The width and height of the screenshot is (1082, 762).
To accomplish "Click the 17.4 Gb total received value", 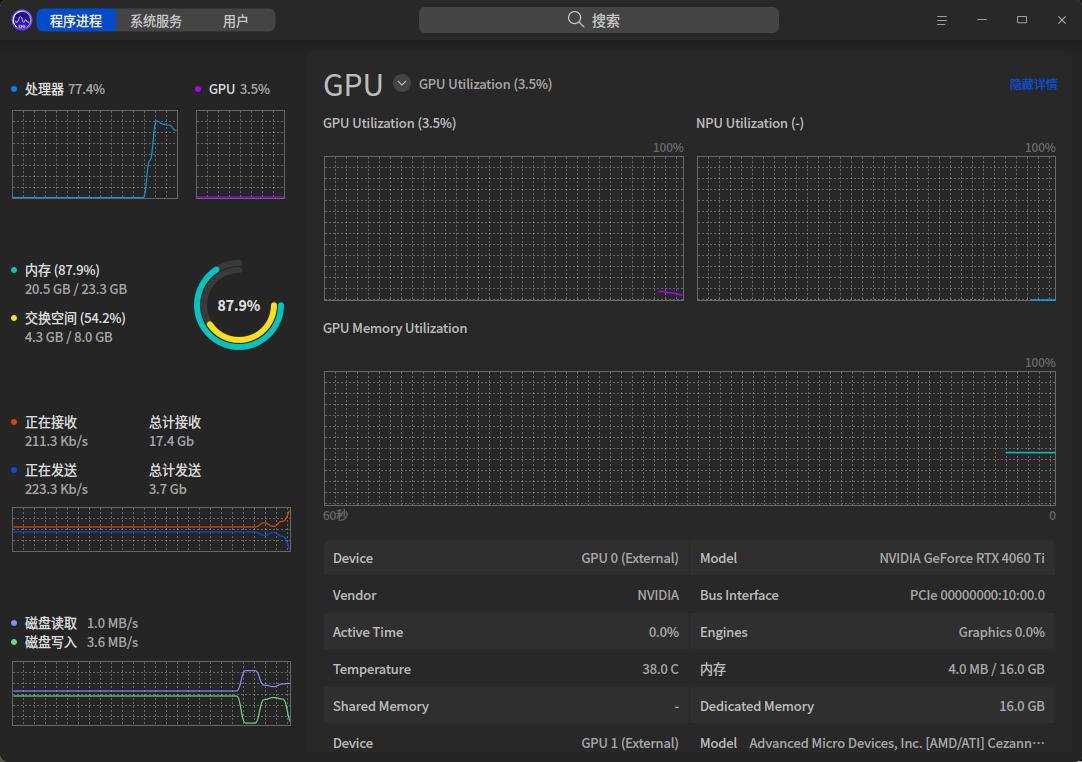I will click(171, 441).
